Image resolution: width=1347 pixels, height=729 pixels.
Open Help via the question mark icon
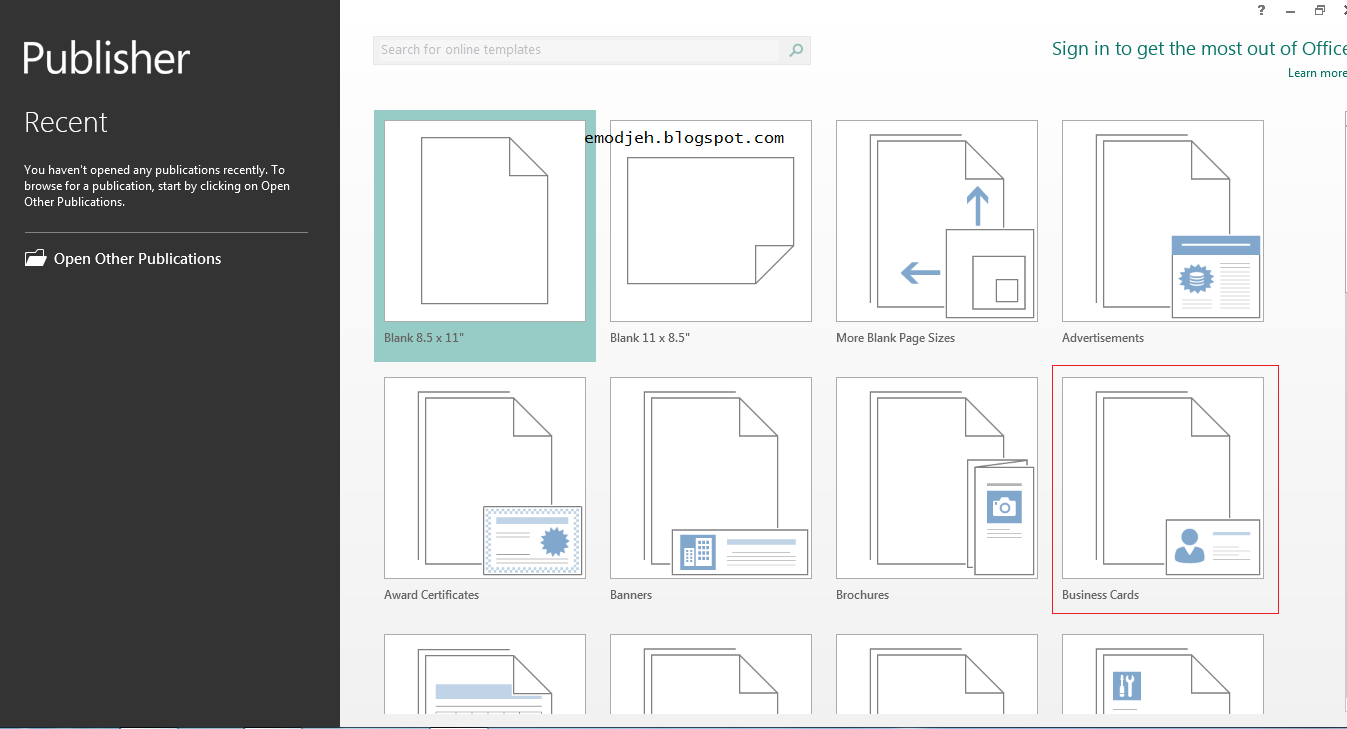[x=1261, y=10]
